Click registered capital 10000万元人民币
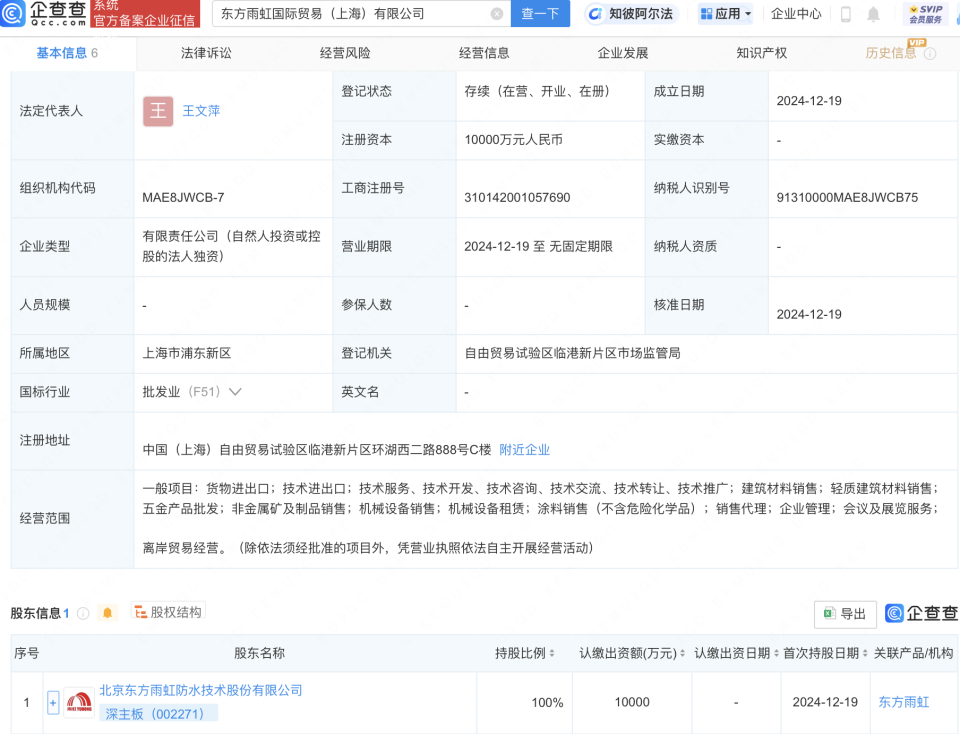 tap(514, 140)
